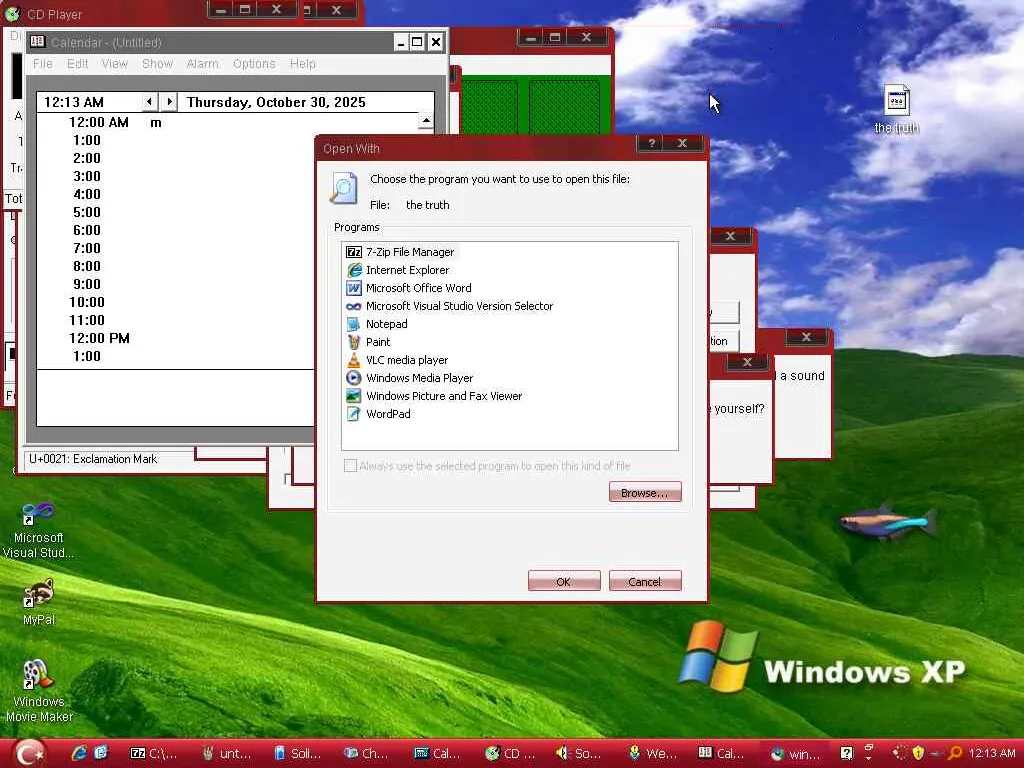Confirm with OK in Open With

click(564, 581)
